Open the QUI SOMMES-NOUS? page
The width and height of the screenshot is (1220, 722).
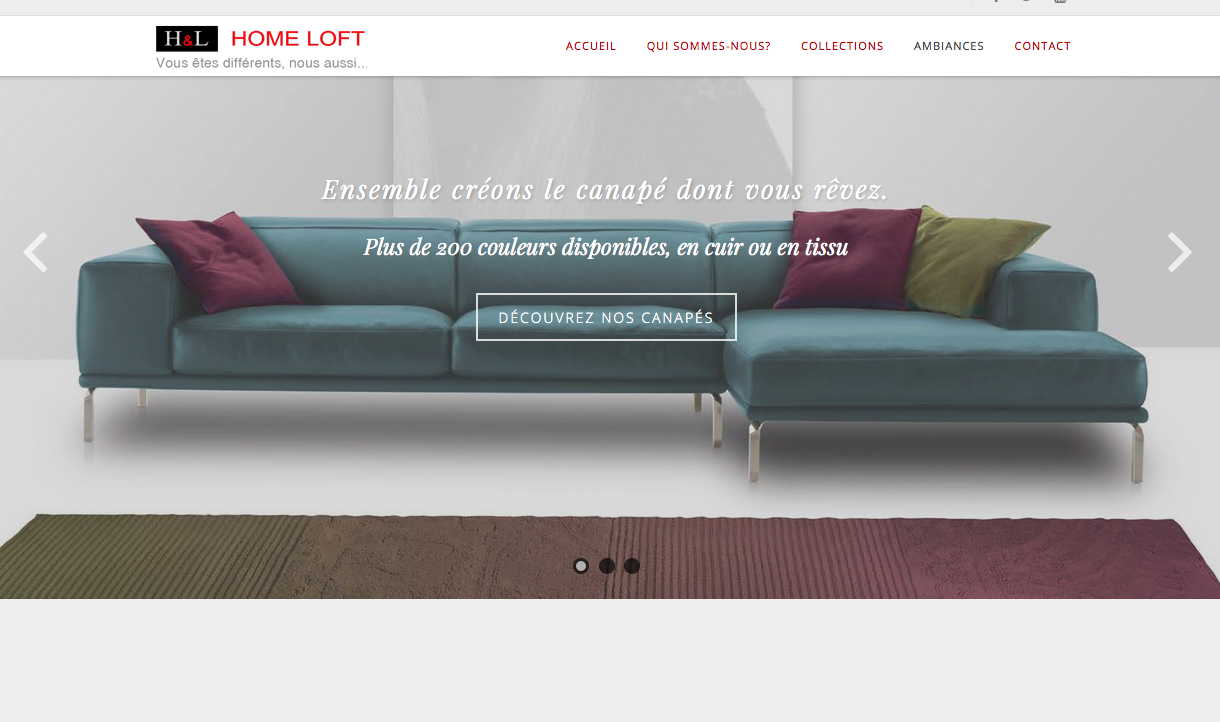tap(709, 46)
